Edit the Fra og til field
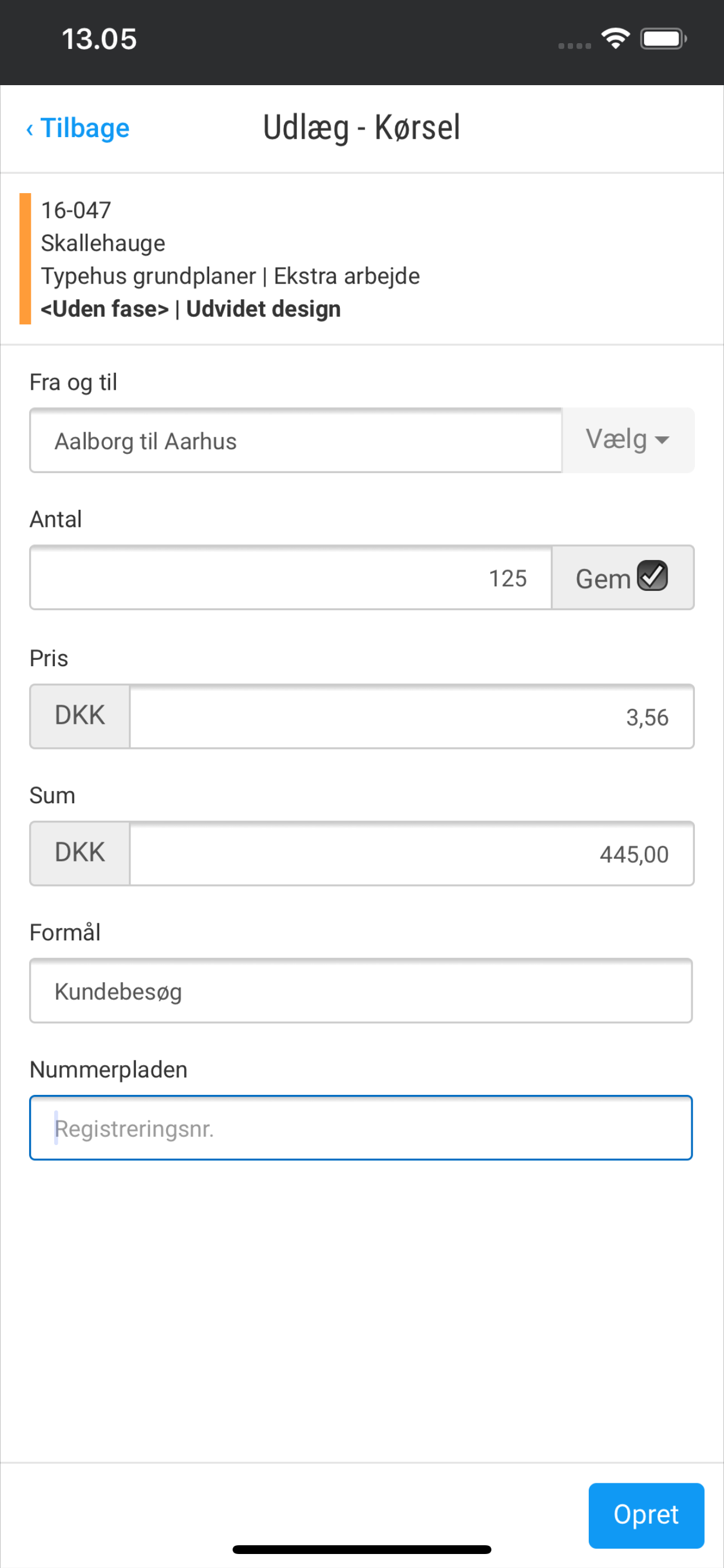Screen dimensions: 724x1568 (296, 440)
